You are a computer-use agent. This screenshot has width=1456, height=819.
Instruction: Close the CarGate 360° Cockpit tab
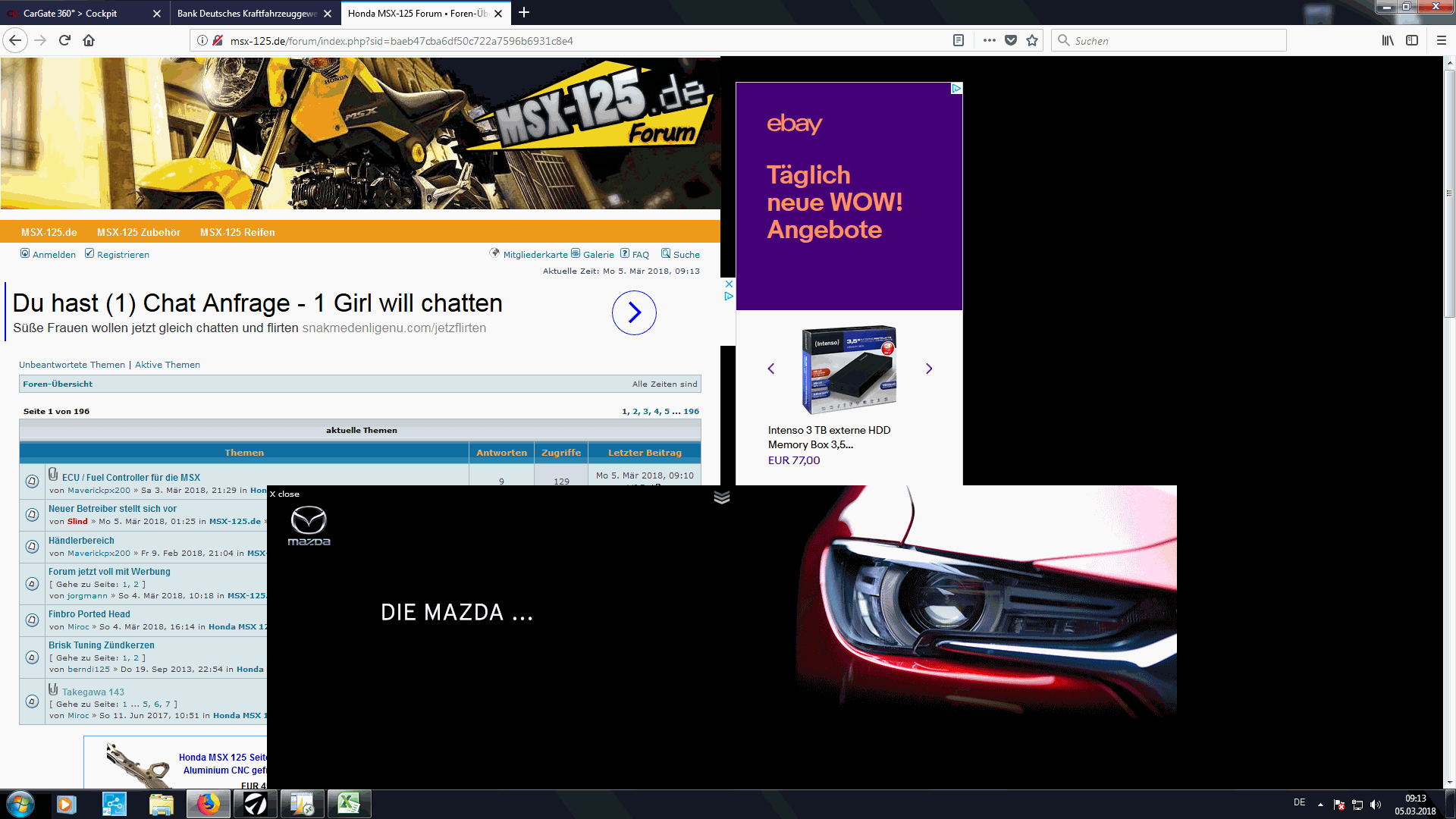pos(157,14)
